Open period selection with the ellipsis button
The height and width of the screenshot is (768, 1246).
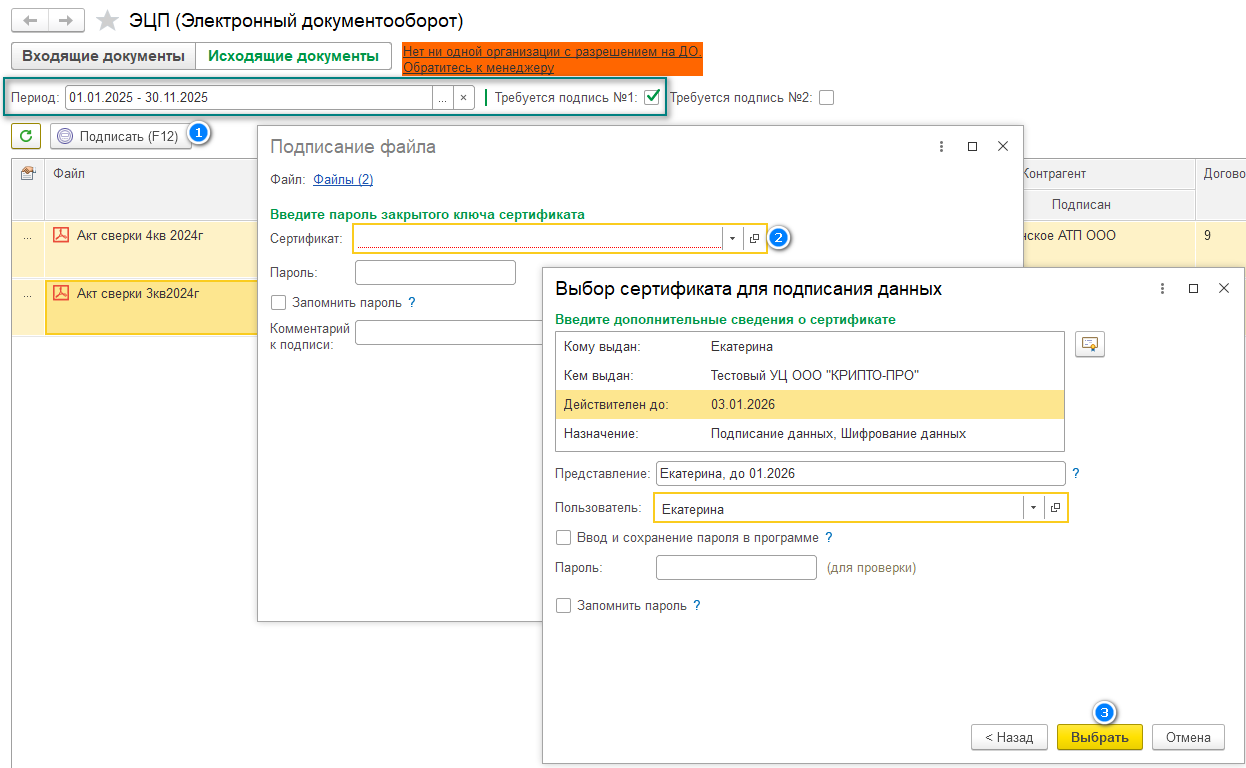coord(442,98)
